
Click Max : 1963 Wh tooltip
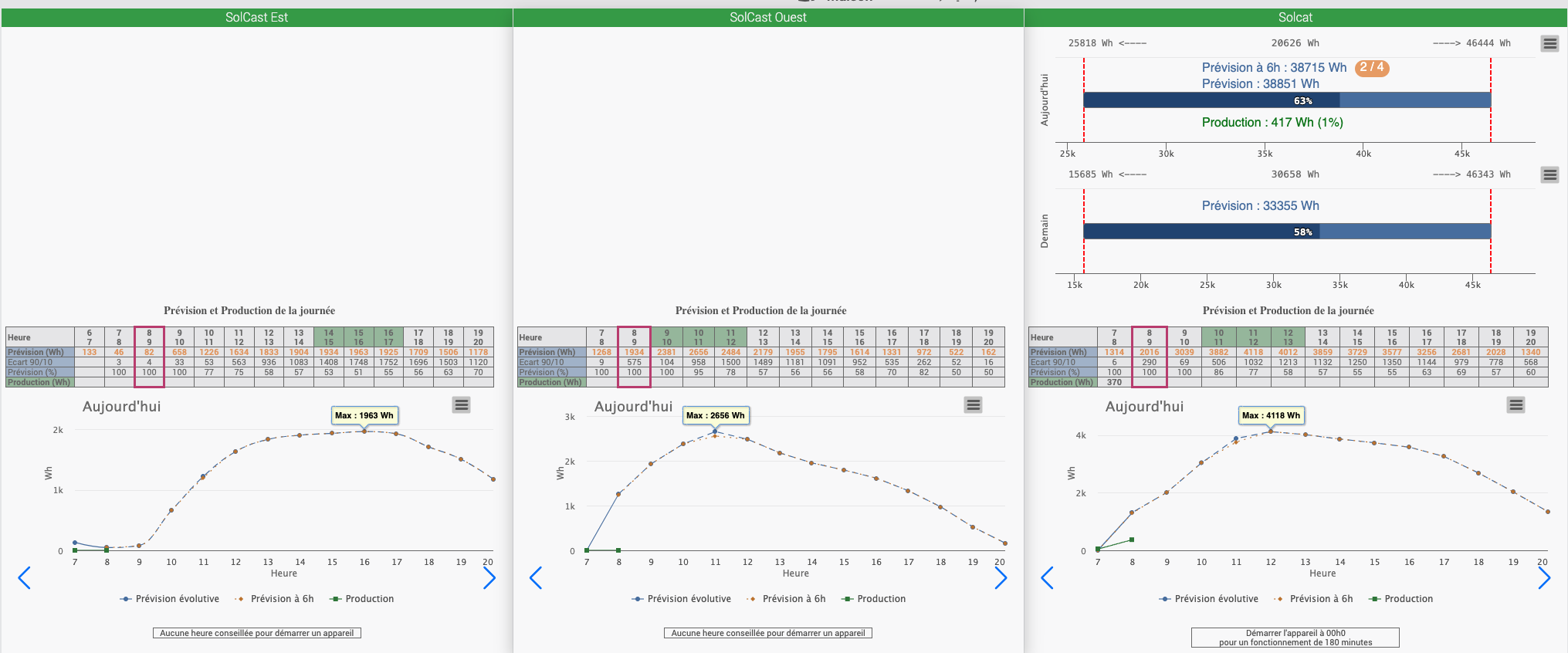point(364,415)
